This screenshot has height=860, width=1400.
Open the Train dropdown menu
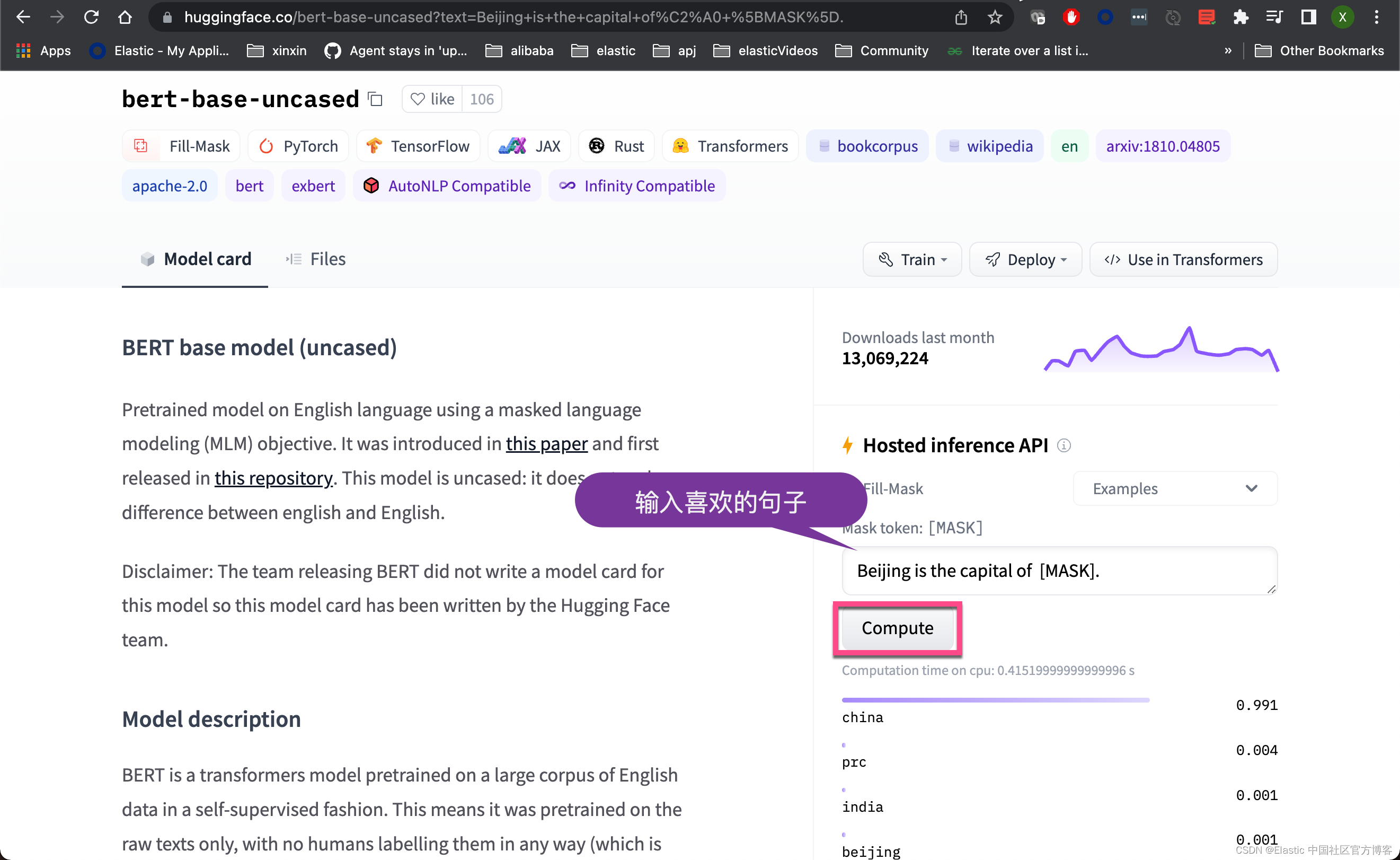[x=912, y=259]
